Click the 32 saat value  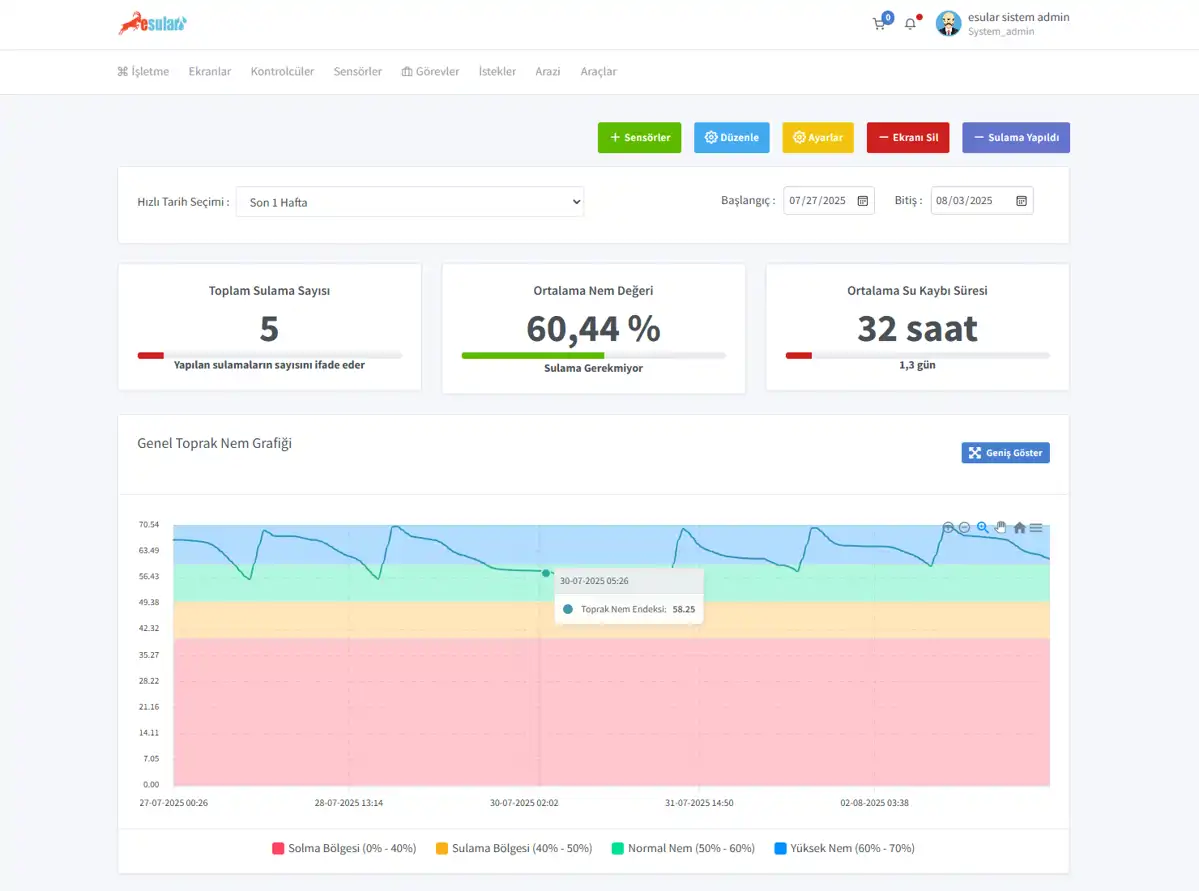[918, 329]
